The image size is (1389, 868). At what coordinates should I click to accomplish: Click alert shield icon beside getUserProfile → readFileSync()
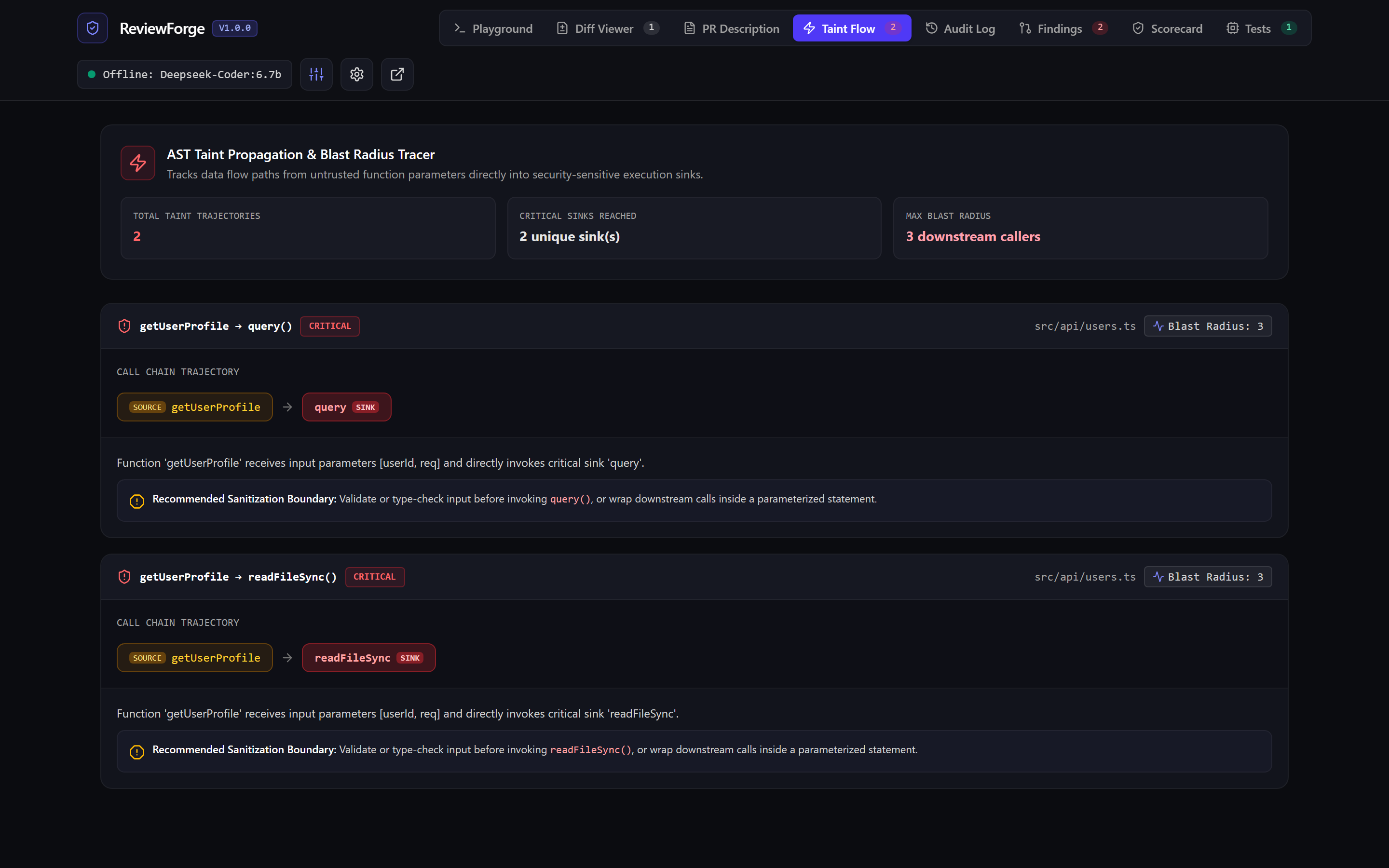pyautogui.click(x=124, y=577)
